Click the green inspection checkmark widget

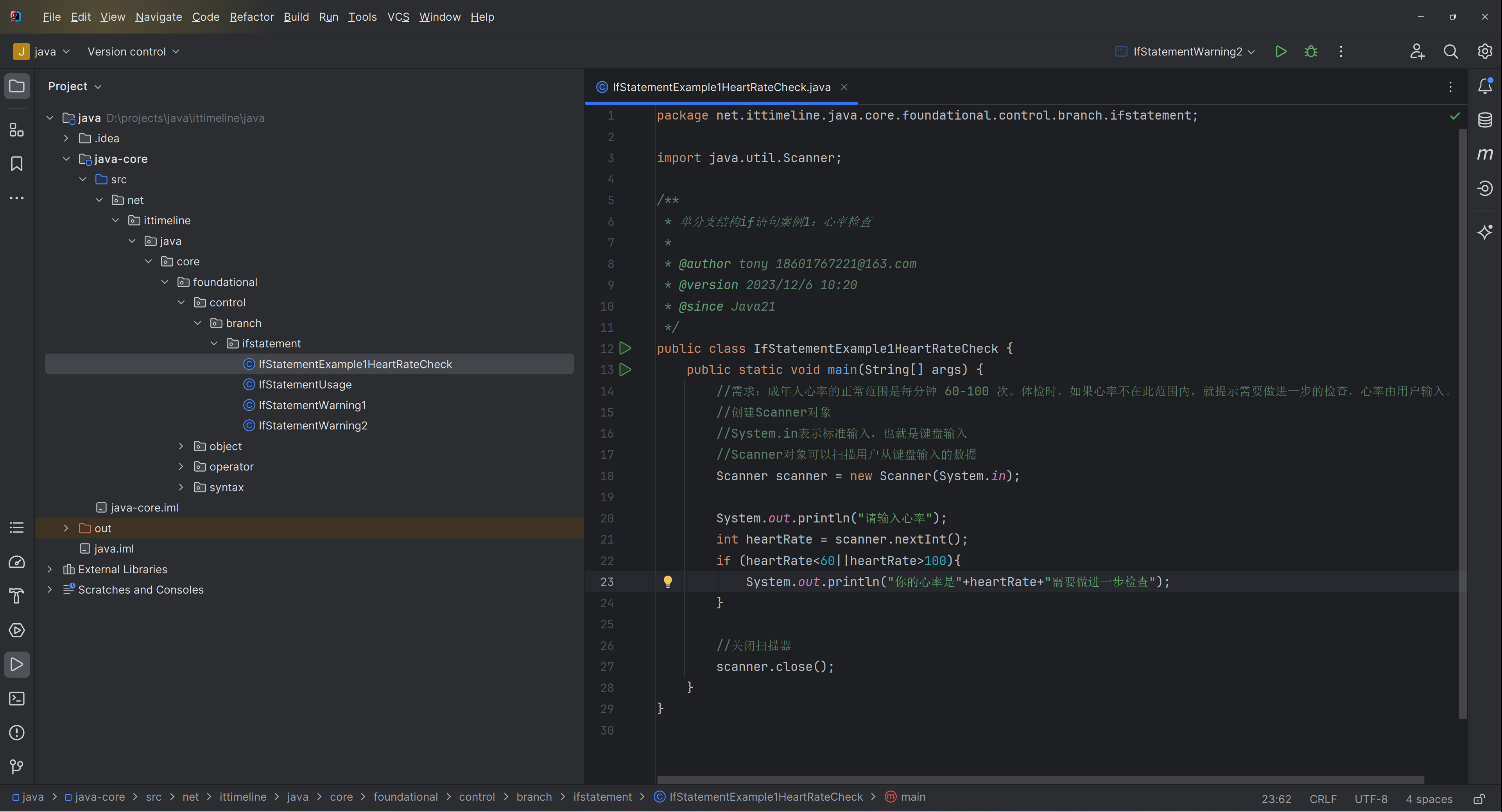click(x=1455, y=116)
